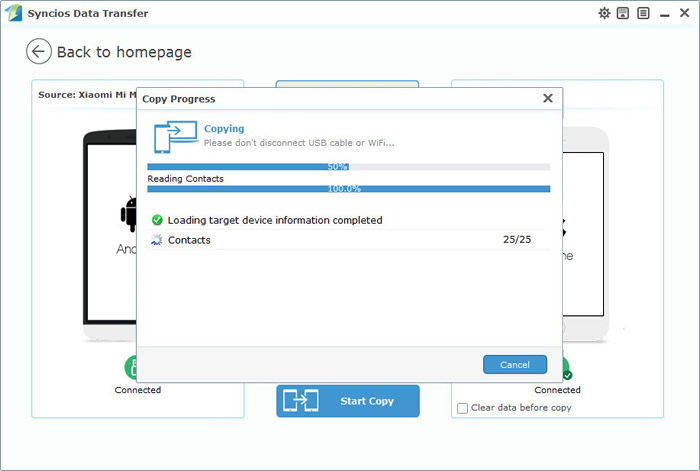Click the Copy Progress dialog title
The image size is (700, 471).
[179, 99]
